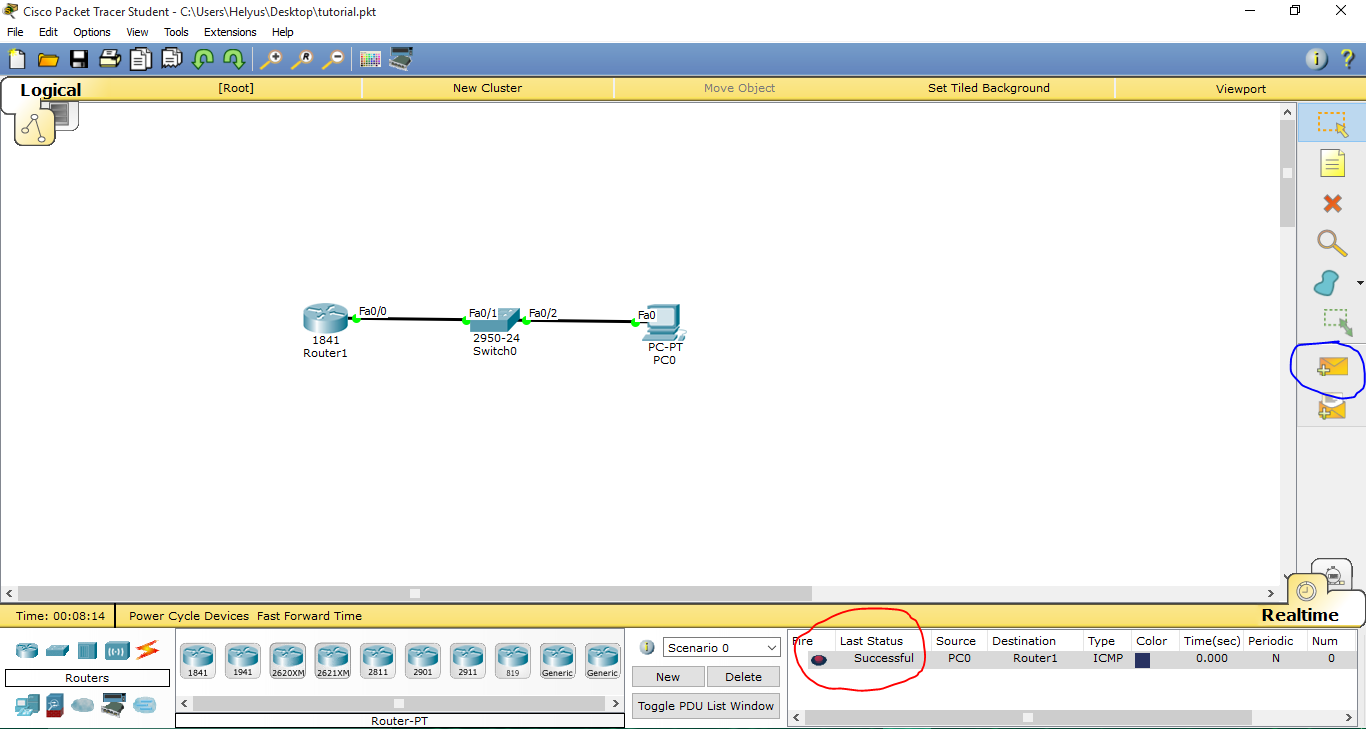Screen dimensions: 1366x729
Task: Expand the Draw Polygon tool arrow
Action: 1359,283
